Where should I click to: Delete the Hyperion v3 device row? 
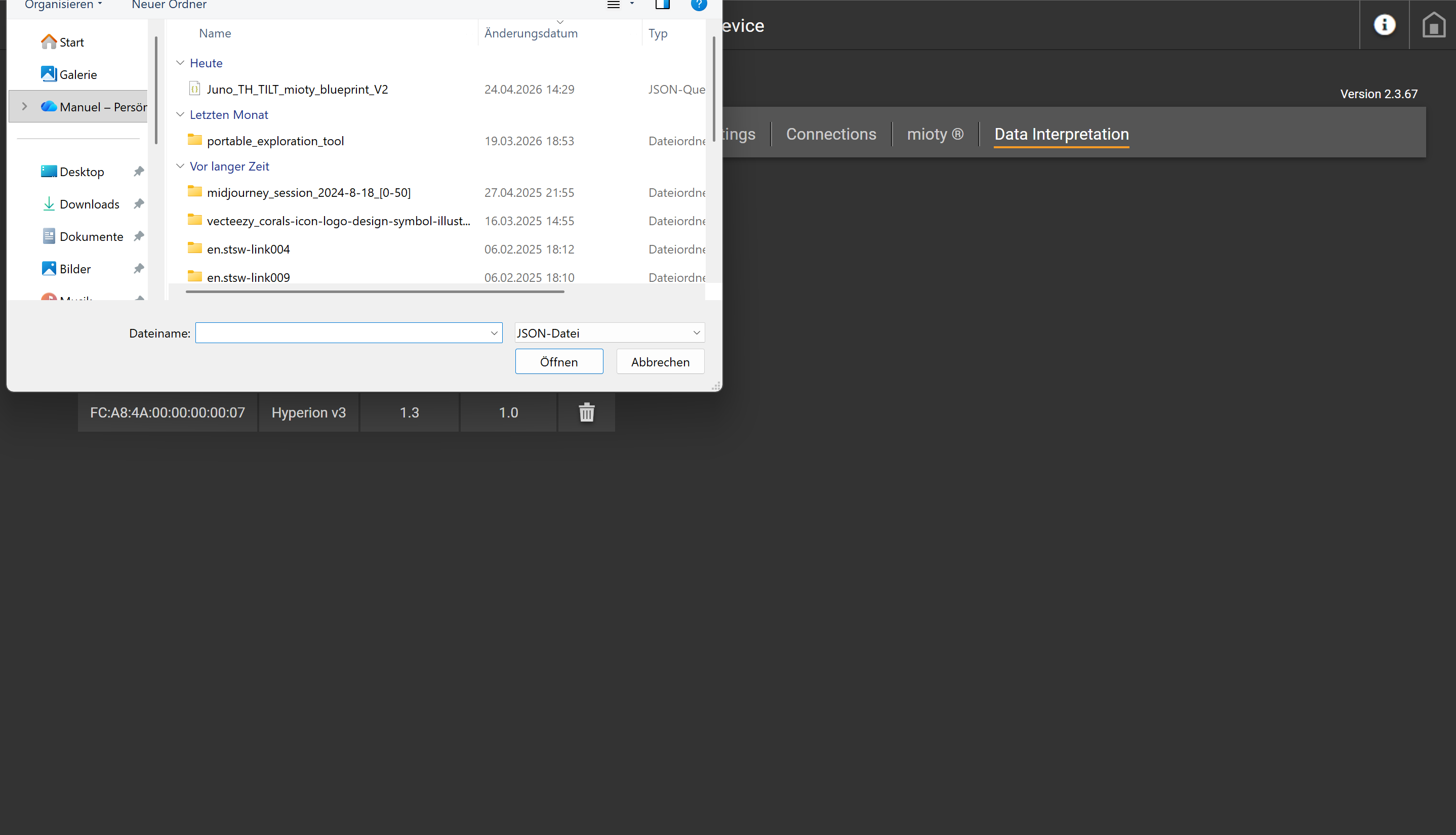pos(586,412)
